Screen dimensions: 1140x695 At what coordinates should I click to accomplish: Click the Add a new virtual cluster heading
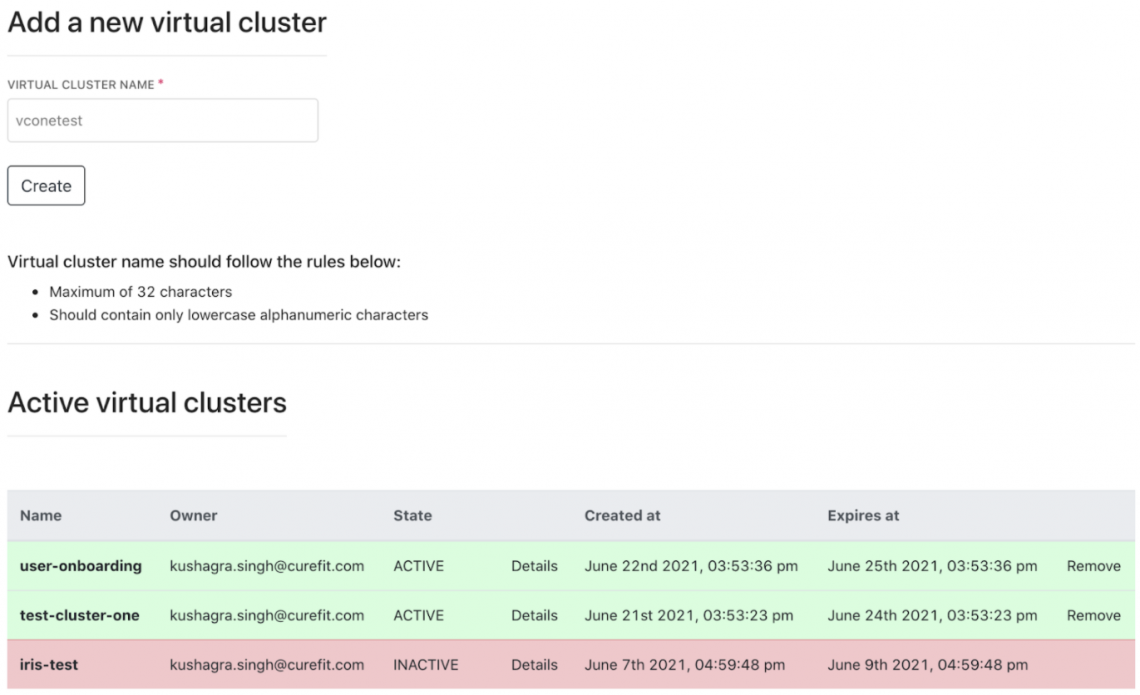167,22
